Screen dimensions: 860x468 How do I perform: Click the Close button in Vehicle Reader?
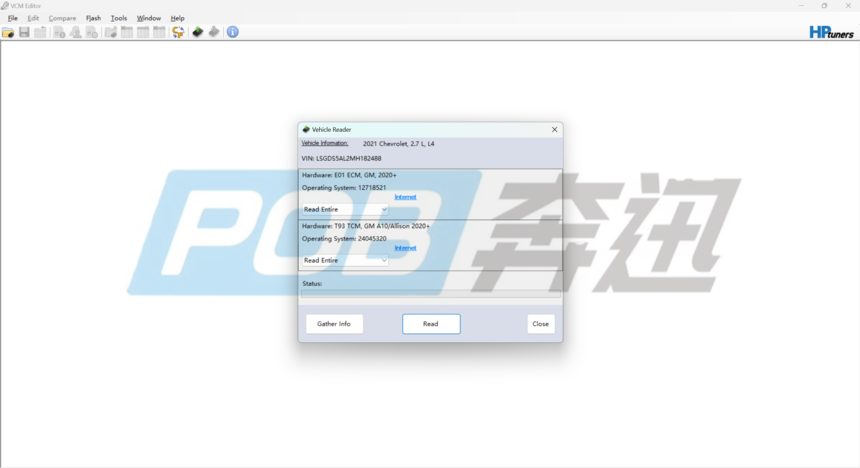(541, 324)
